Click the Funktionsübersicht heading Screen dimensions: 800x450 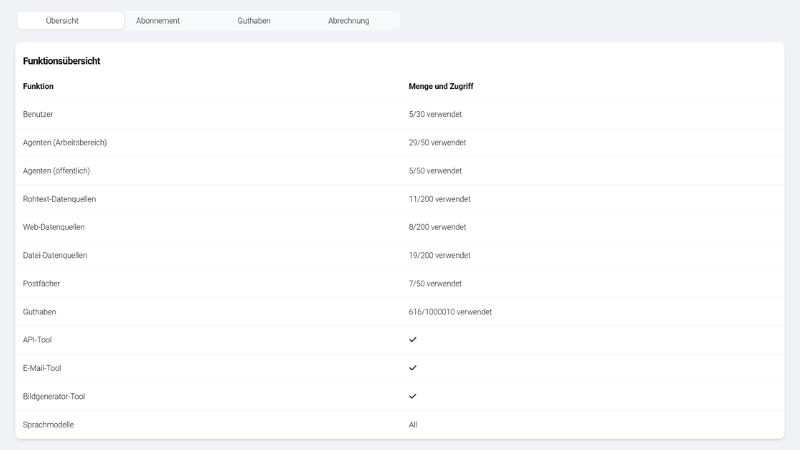click(x=61, y=61)
